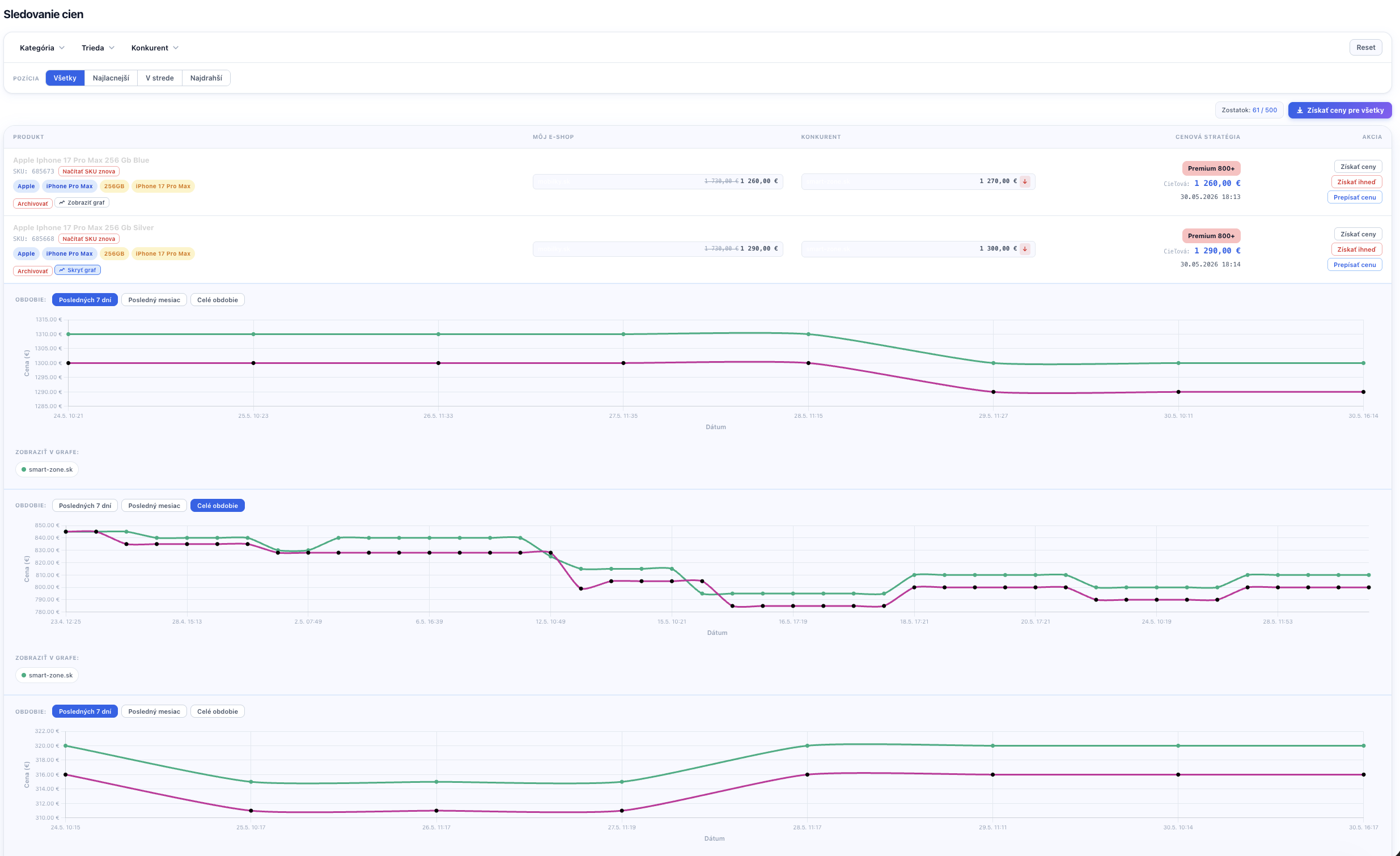This screenshot has height=856, width=1400.
Task: Select Posledných 7 dní in the 1285–1315 € chart
Action: tap(85, 300)
